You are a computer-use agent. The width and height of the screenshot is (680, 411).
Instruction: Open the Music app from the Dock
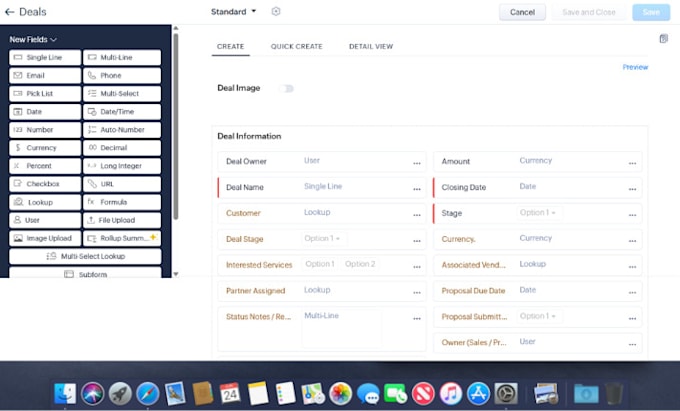coord(451,394)
